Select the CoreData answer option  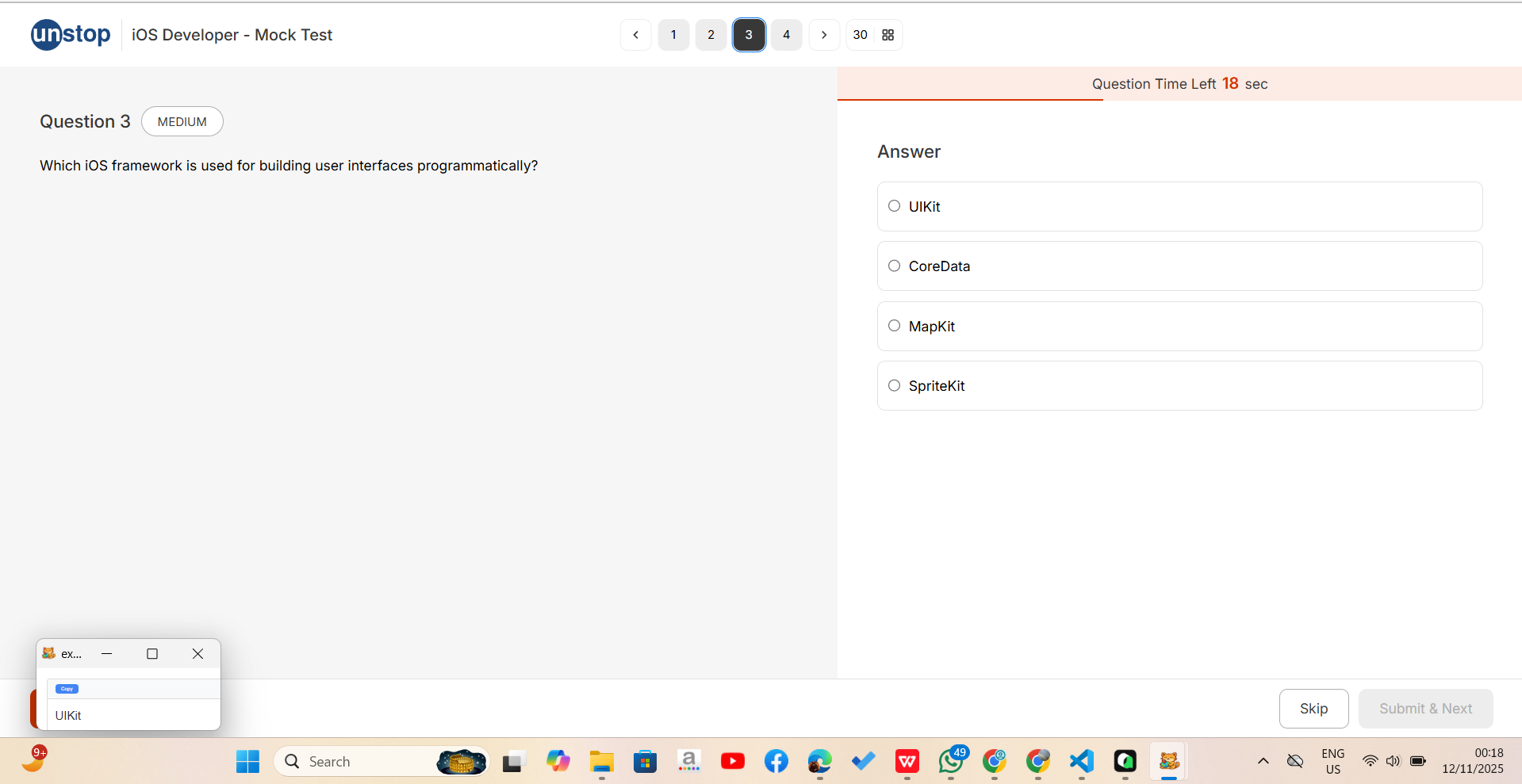(895, 266)
